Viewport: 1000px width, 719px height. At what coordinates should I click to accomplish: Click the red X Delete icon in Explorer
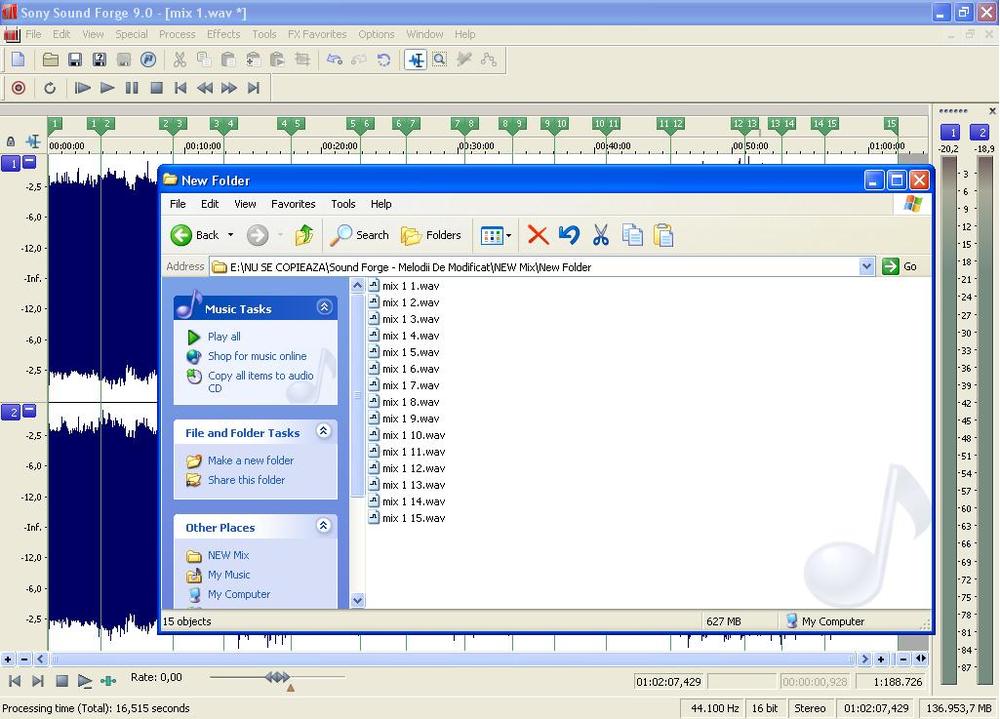point(538,235)
